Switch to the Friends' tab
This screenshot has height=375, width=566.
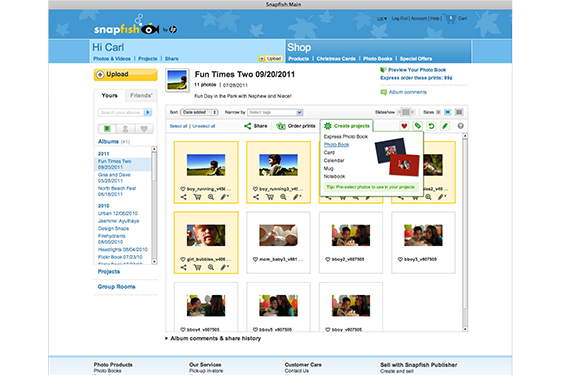(x=141, y=96)
